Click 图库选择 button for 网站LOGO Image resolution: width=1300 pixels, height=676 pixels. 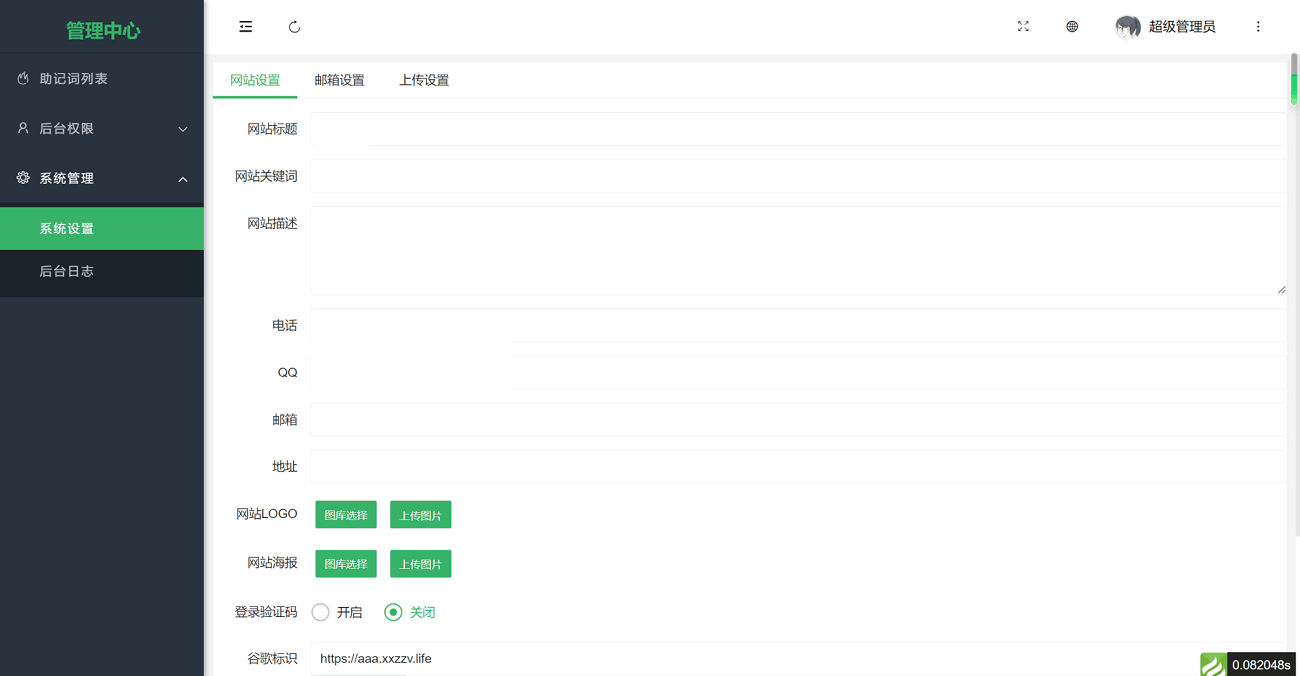click(346, 515)
